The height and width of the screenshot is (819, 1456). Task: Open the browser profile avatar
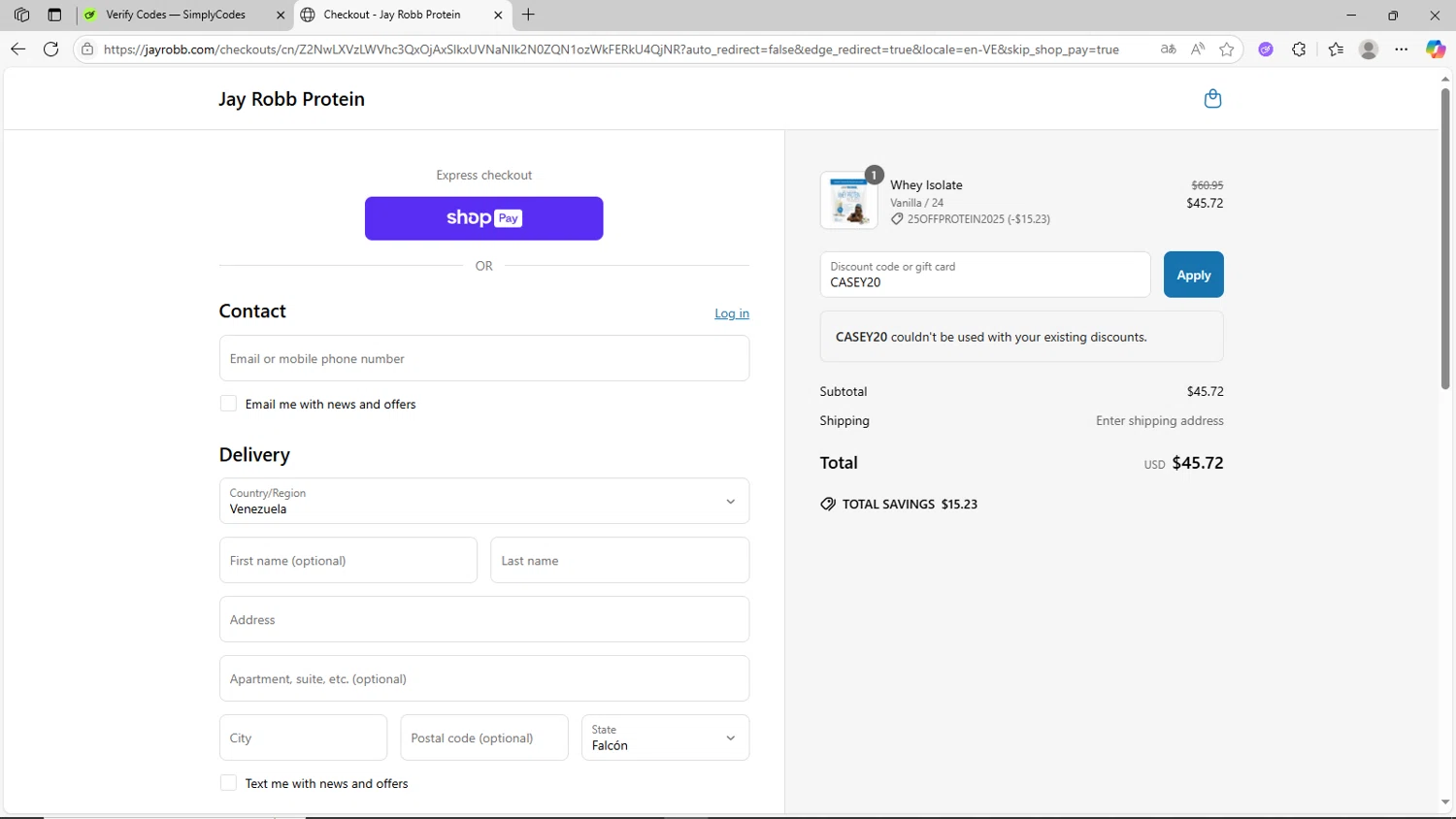pyautogui.click(x=1369, y=49)
